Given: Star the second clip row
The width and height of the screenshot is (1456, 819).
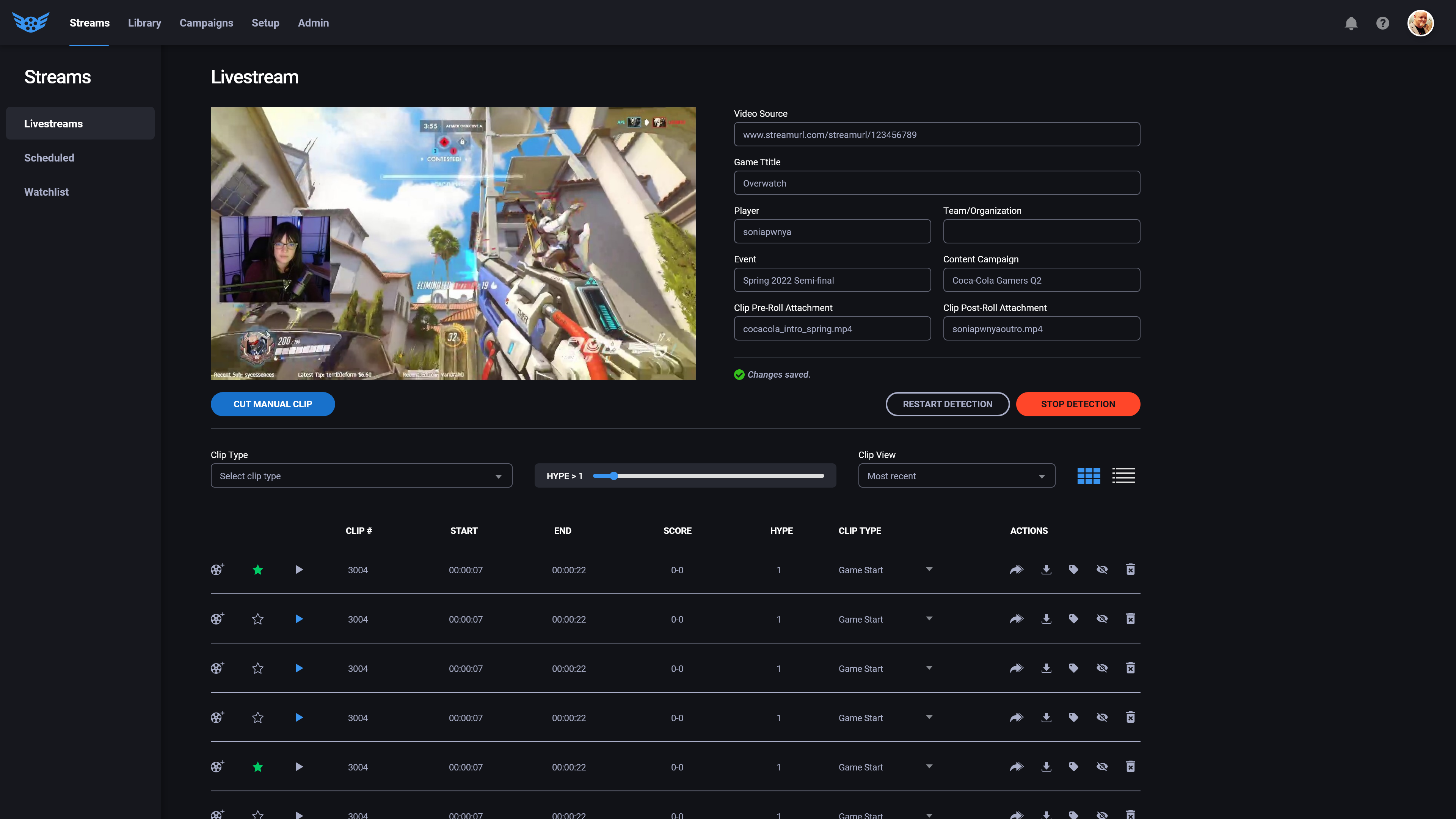Looking at the screenshot, I should click(x=258, y=619).
